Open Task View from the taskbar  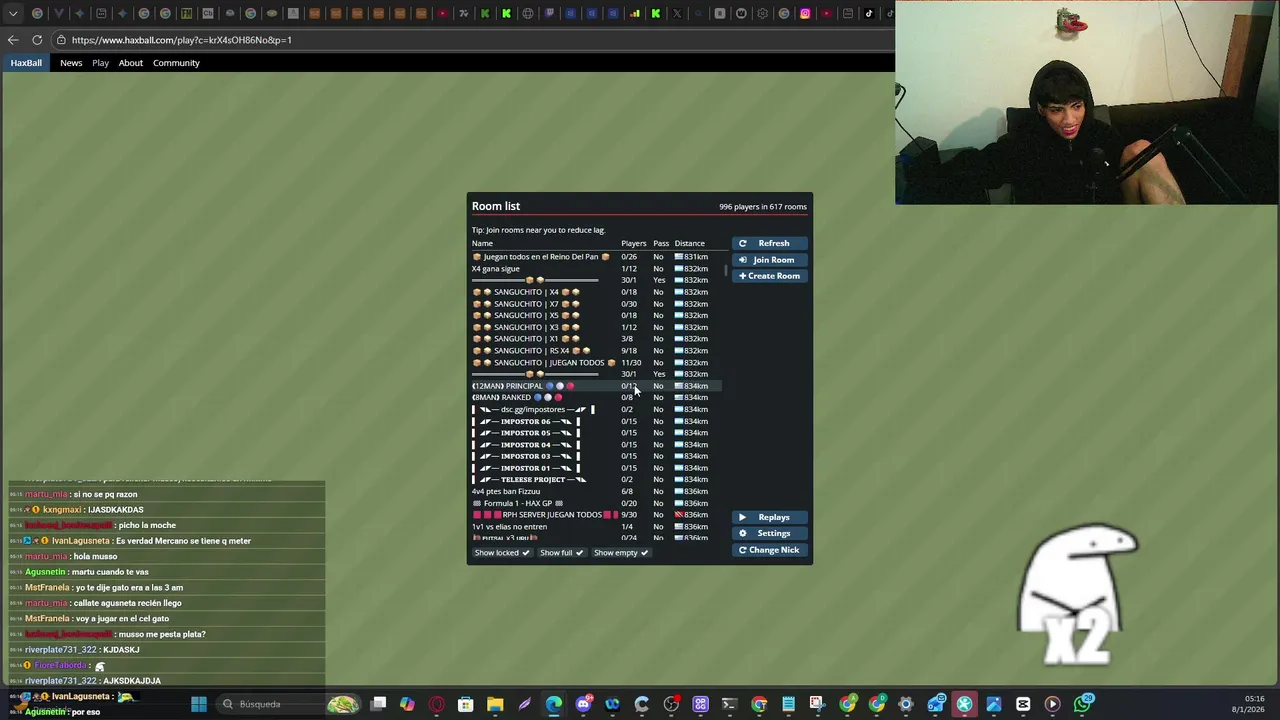pos(378,704)
